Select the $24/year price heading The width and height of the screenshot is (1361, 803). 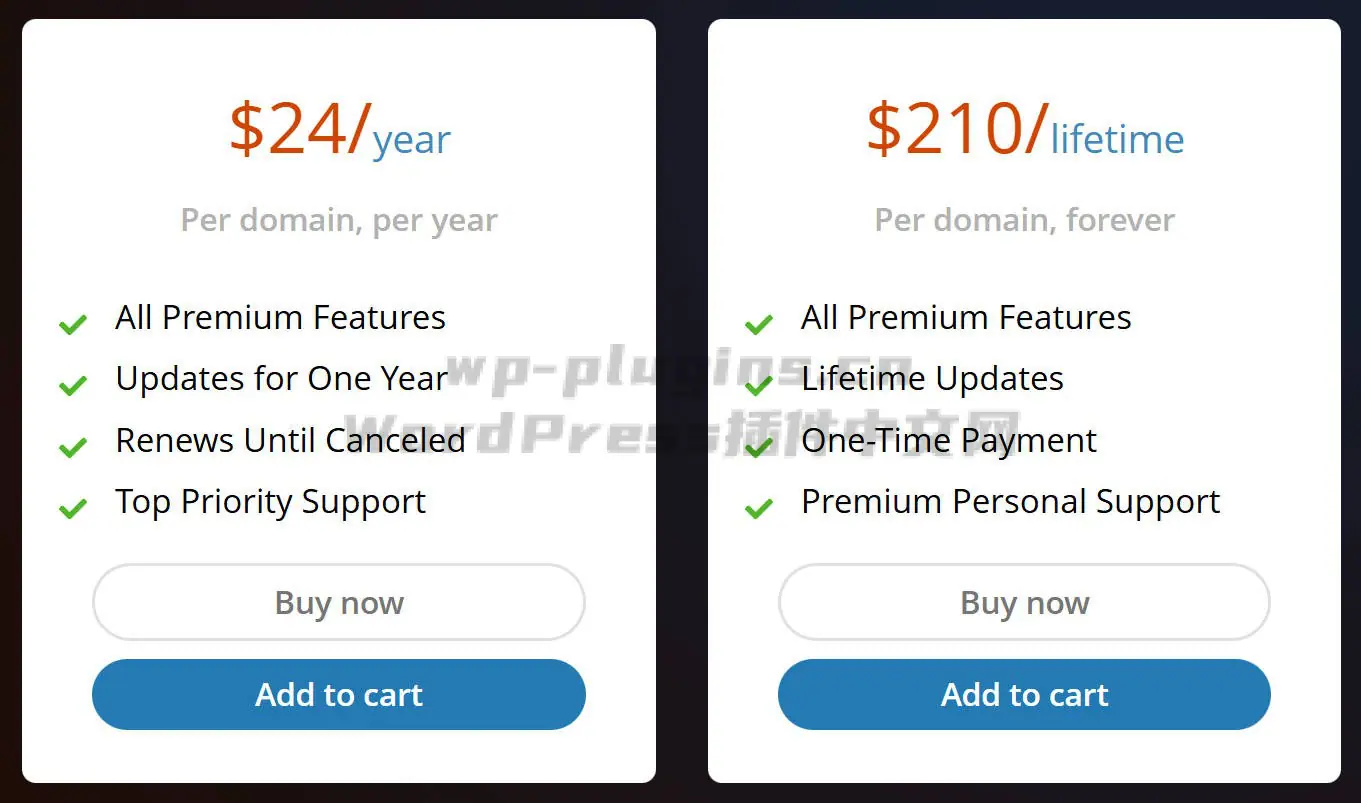coord(339,131)
